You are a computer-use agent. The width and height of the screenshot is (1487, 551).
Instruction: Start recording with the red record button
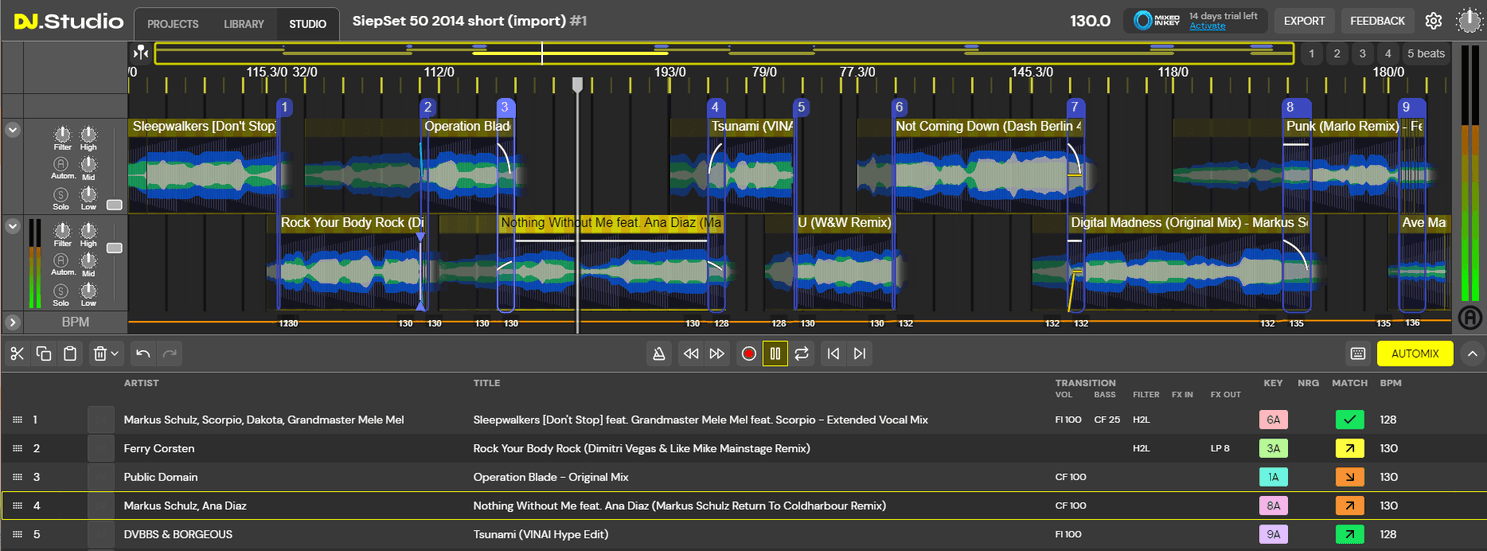749,353
